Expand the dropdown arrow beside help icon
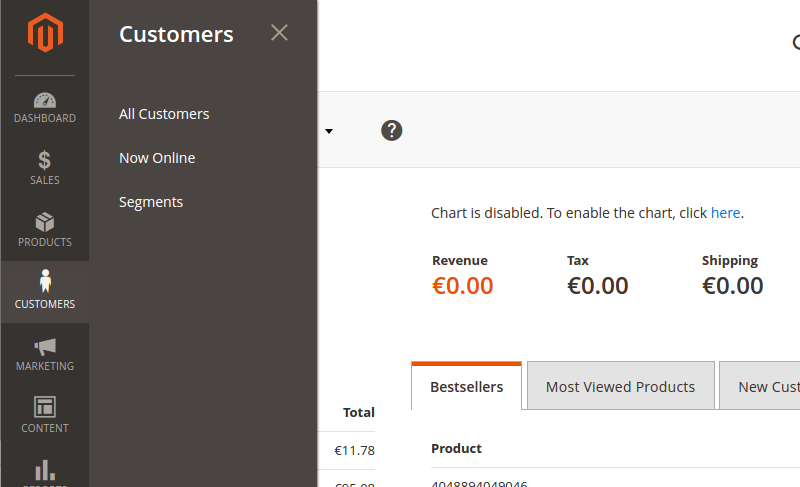The width and height of the screenshot is (800, 487). tap(328, 131)
